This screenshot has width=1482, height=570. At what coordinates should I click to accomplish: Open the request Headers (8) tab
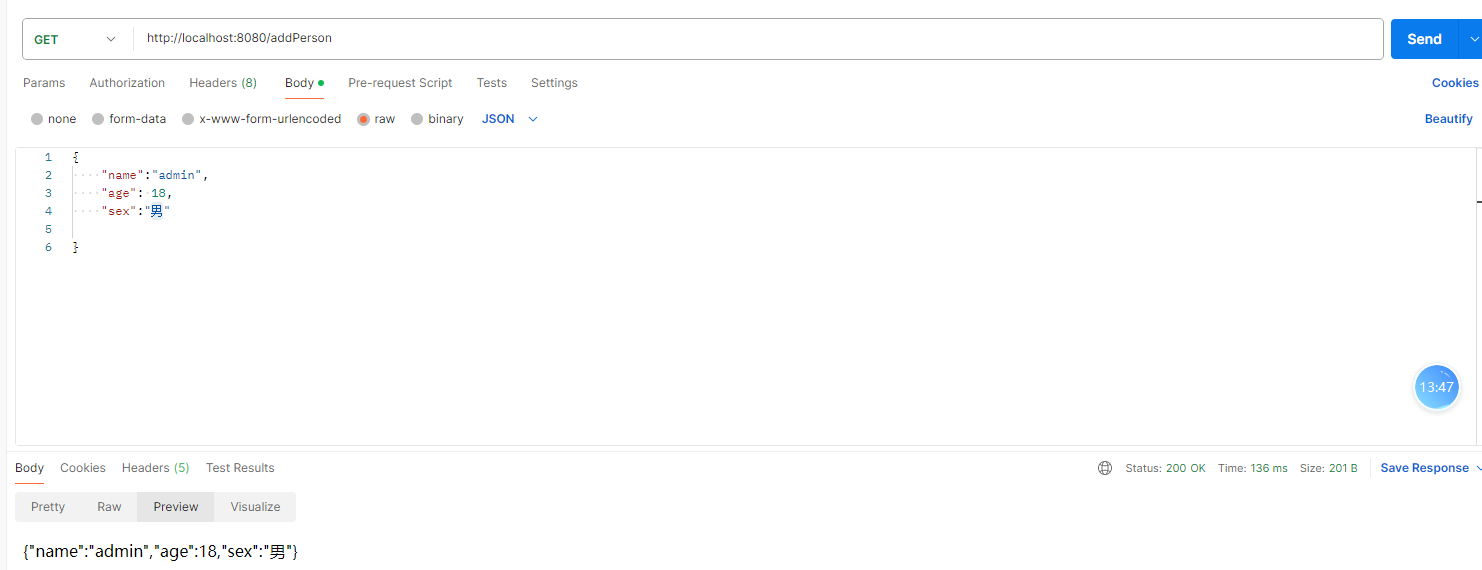pyautogui.click(x=223, y=83)
